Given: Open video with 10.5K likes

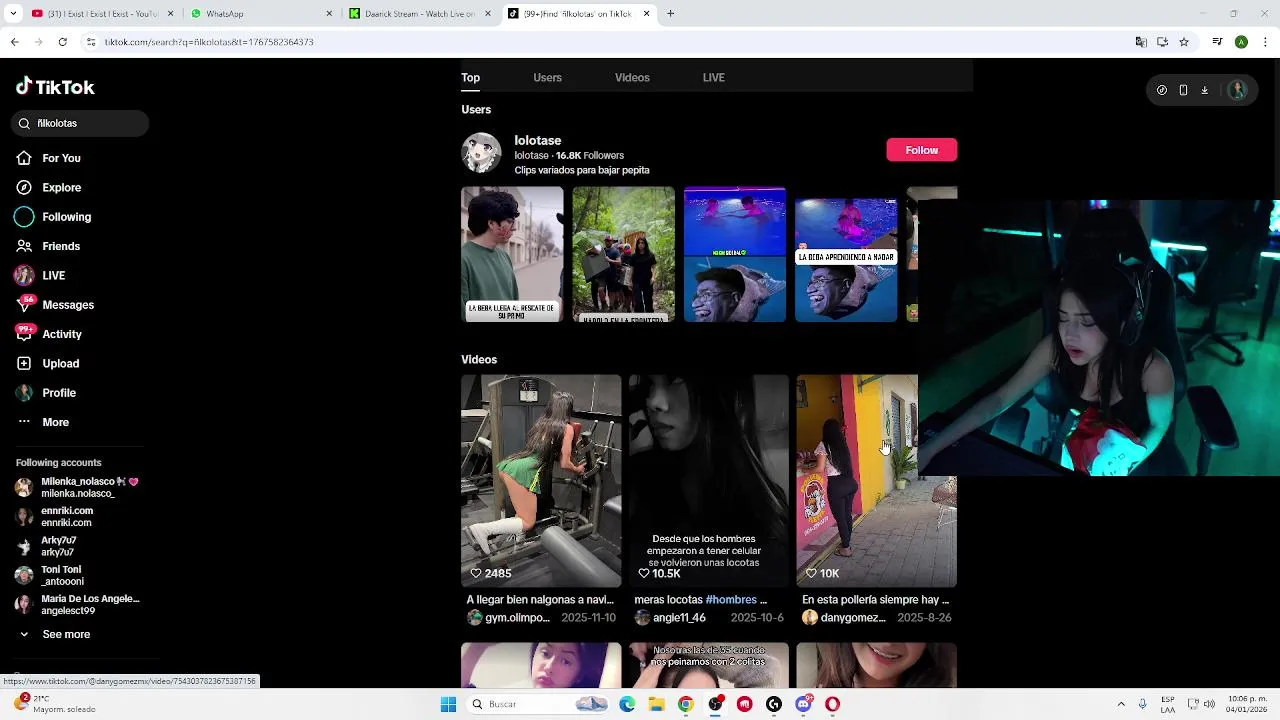Looking at the screenshot, I should point(708,480).
